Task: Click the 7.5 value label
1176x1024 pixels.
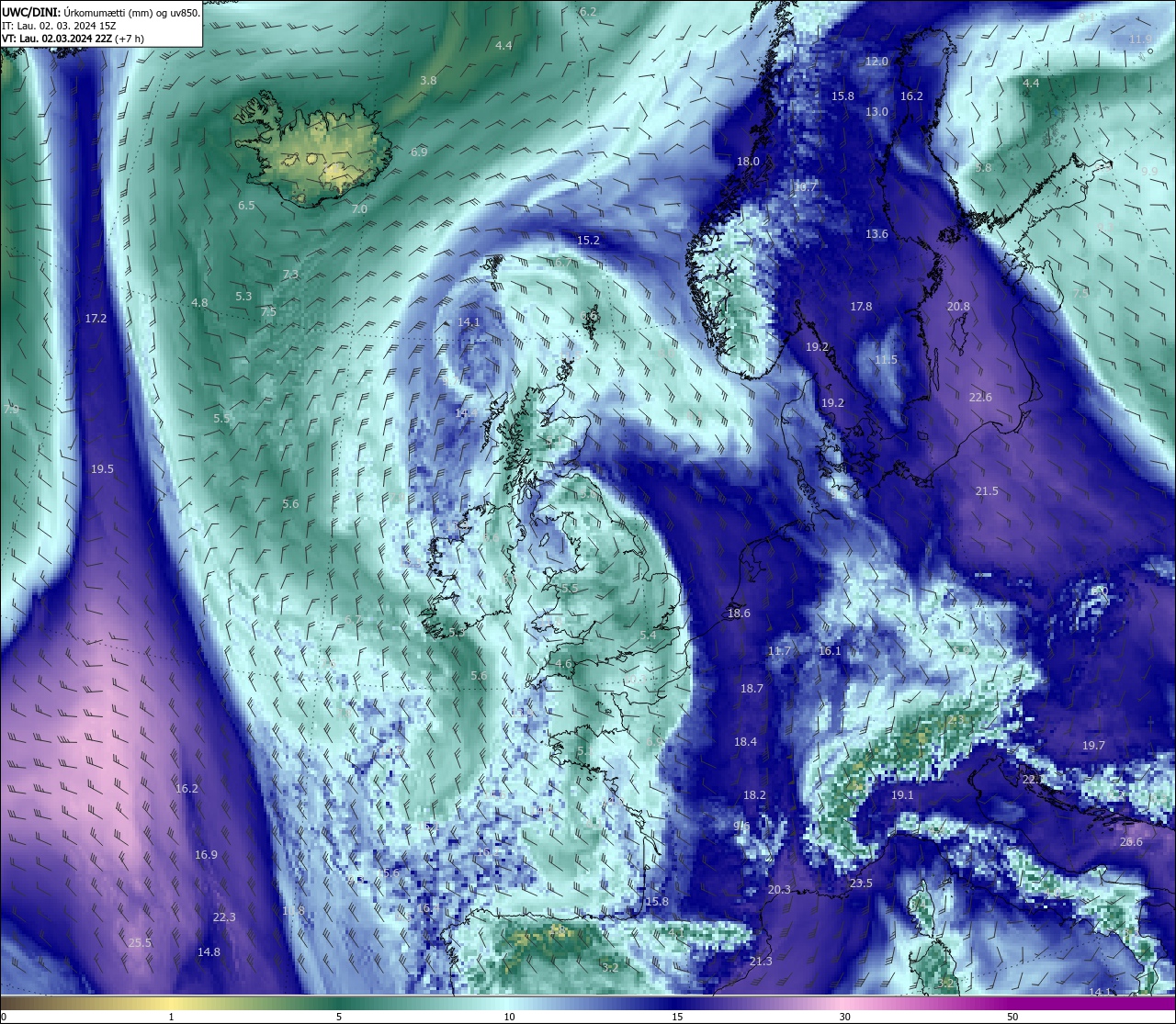Action: (268, 312)
